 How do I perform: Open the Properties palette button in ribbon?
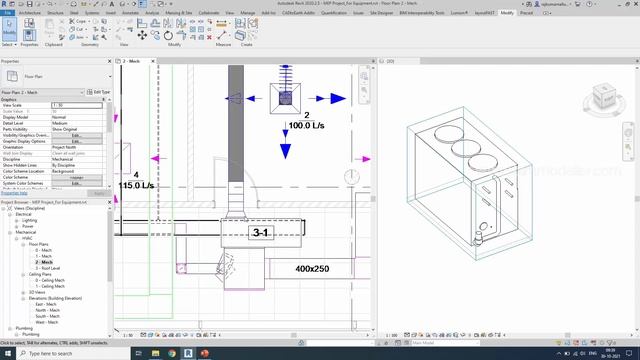[x=29, y=36]
